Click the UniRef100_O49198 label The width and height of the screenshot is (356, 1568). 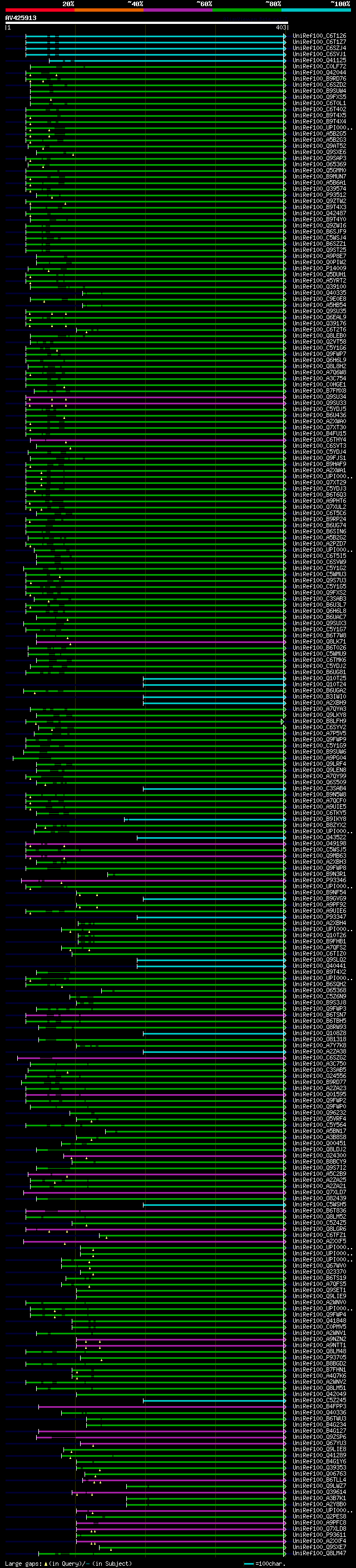[319, 844]
